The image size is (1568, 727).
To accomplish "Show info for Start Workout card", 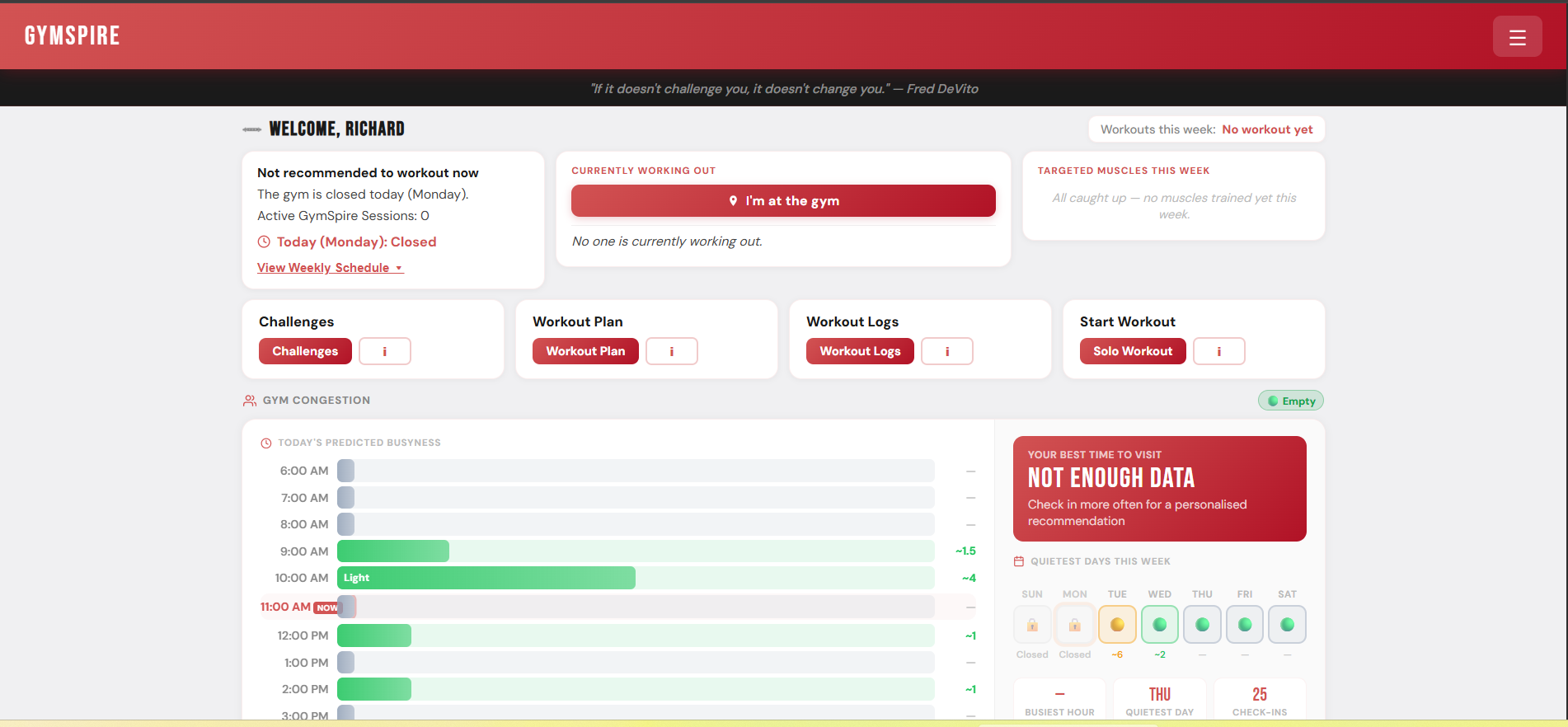I will tap(1219, 351).
